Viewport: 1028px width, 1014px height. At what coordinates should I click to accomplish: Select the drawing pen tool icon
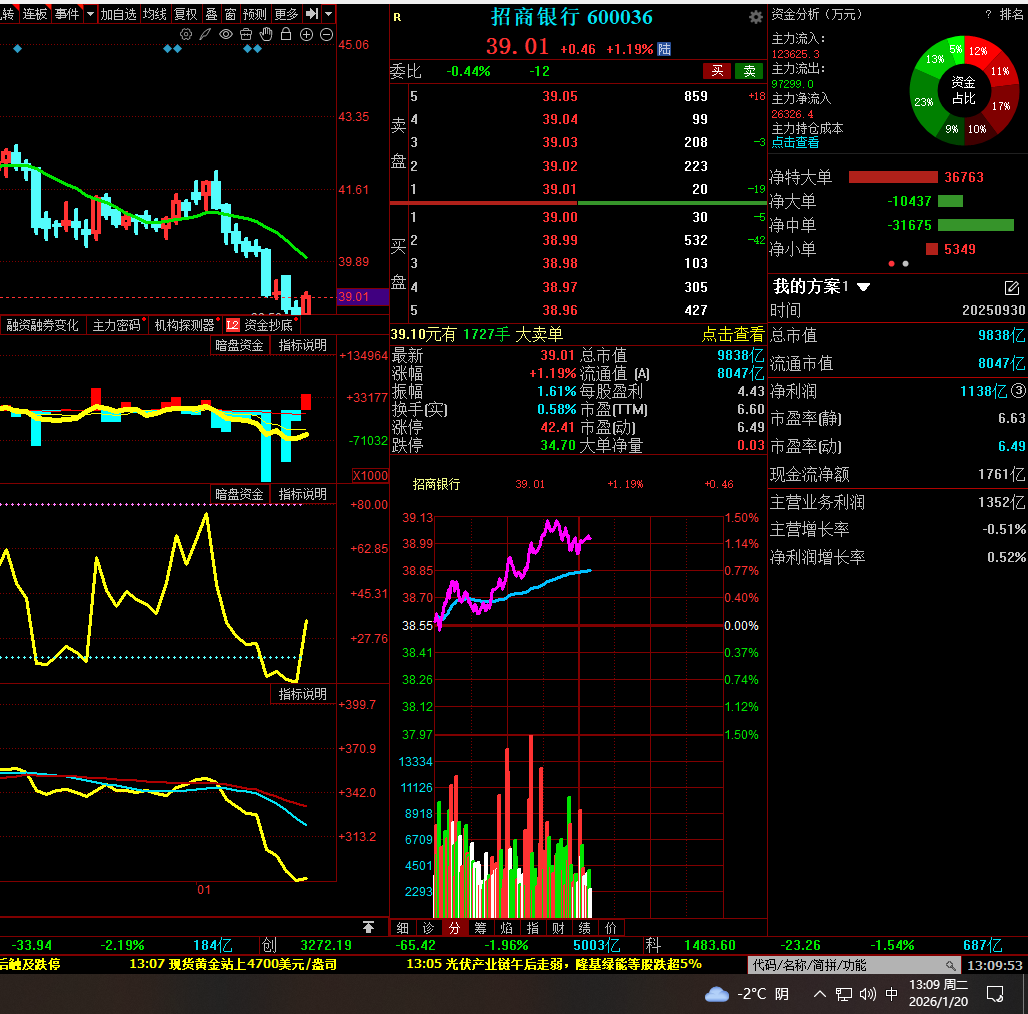click(205, 34)
